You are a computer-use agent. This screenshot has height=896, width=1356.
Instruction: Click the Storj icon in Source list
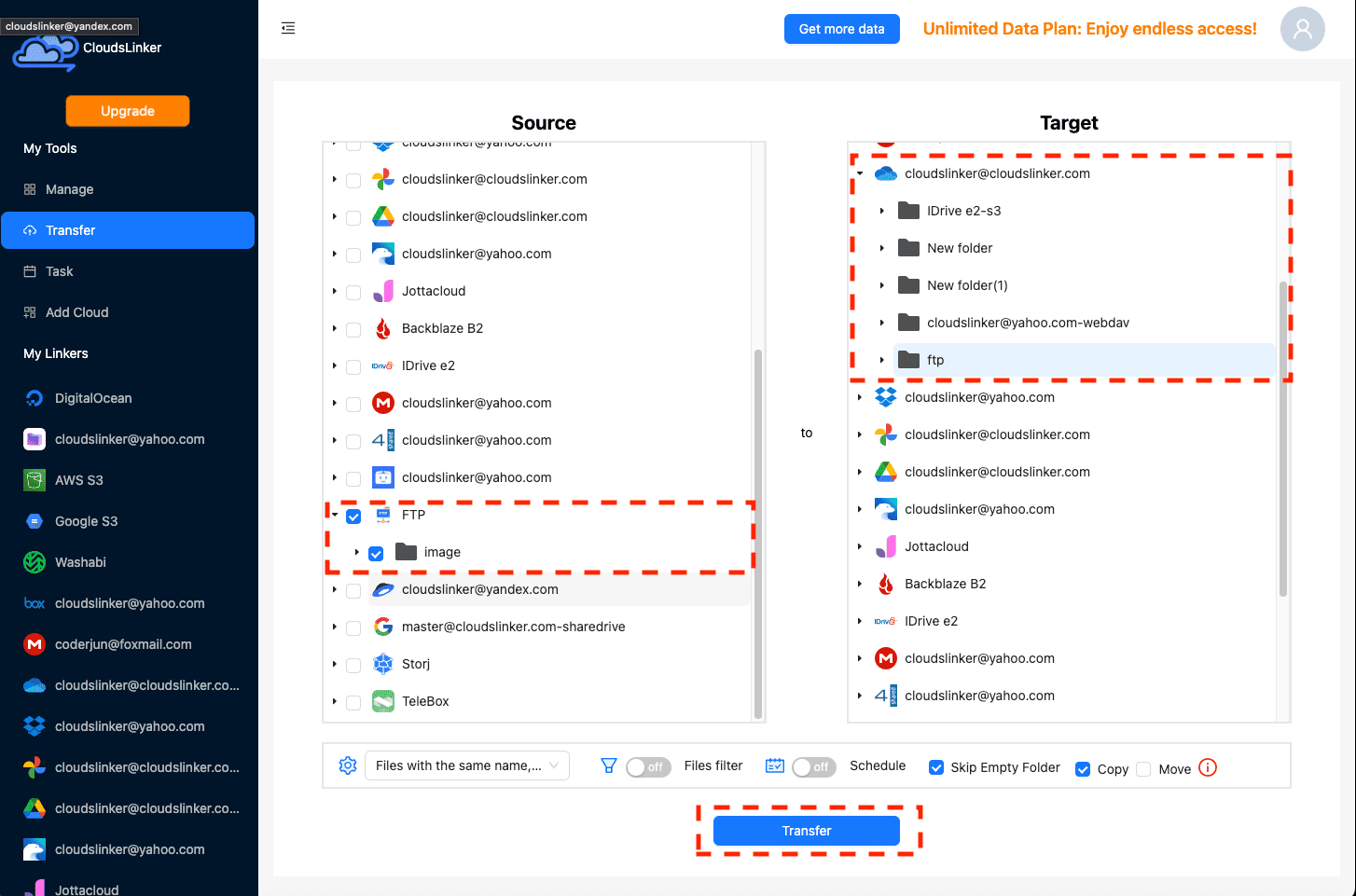[383, 664]
